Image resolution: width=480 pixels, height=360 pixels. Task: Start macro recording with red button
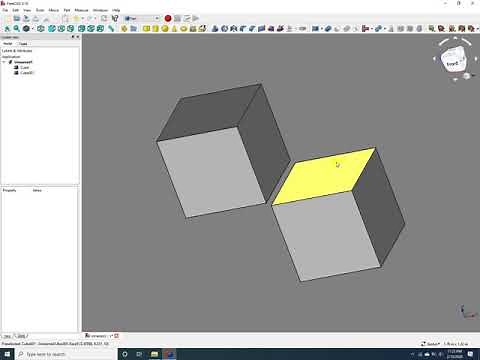pyautogui.click(x=168, y=18)
